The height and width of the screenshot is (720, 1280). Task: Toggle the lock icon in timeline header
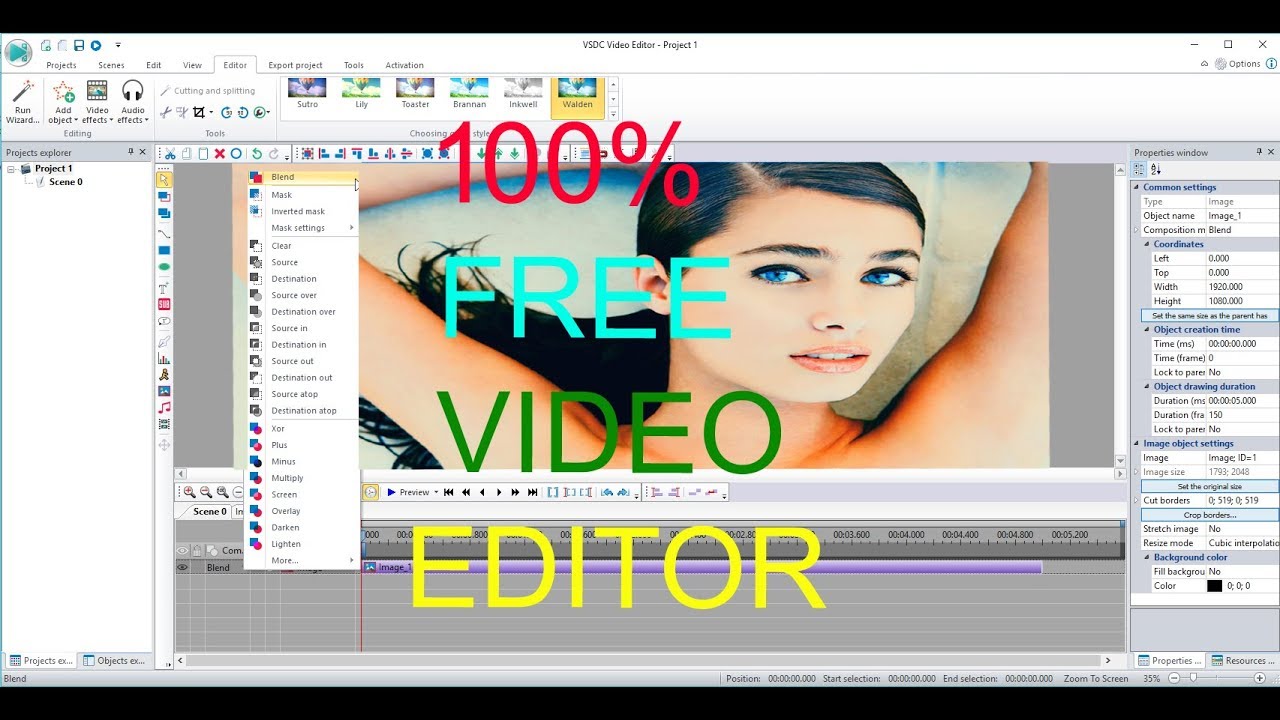point(197,550)
